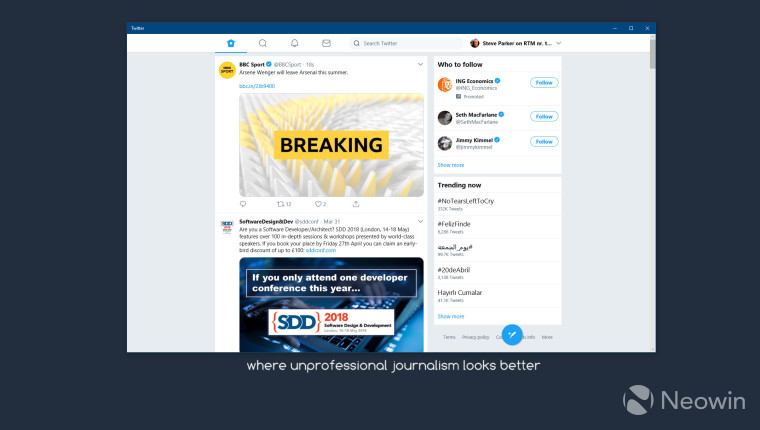The image size is (760, 430).
Task: Follow Seth MacFarlane
Action: click(x=544, y=116)
